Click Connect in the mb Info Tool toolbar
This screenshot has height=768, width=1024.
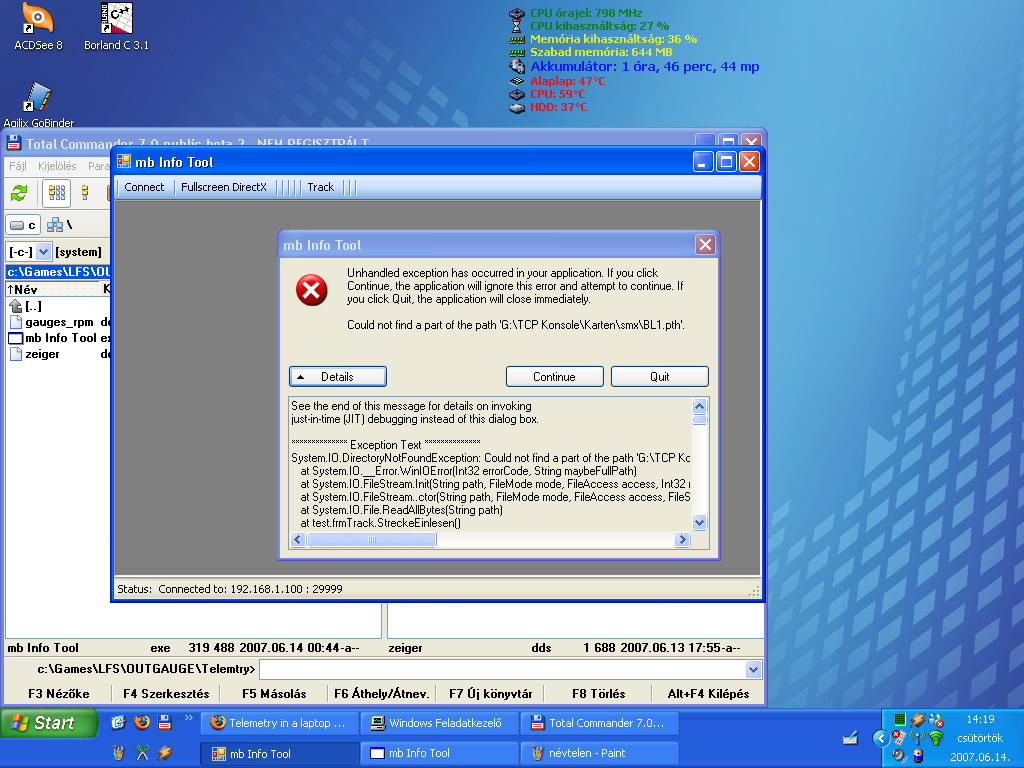click(144, 187)
